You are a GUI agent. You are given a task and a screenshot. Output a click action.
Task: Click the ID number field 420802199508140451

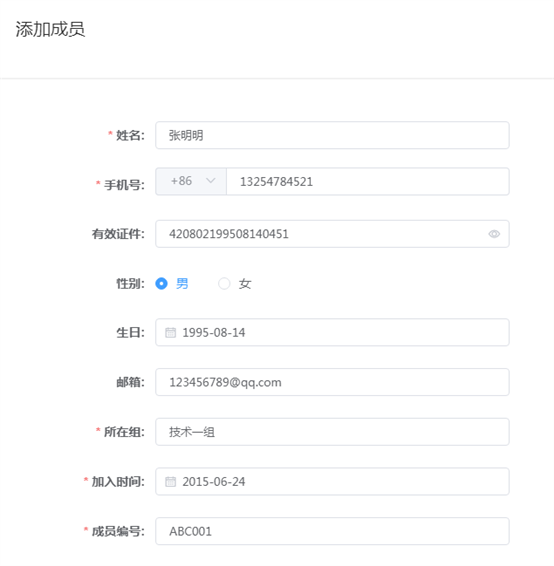point(332,234)
